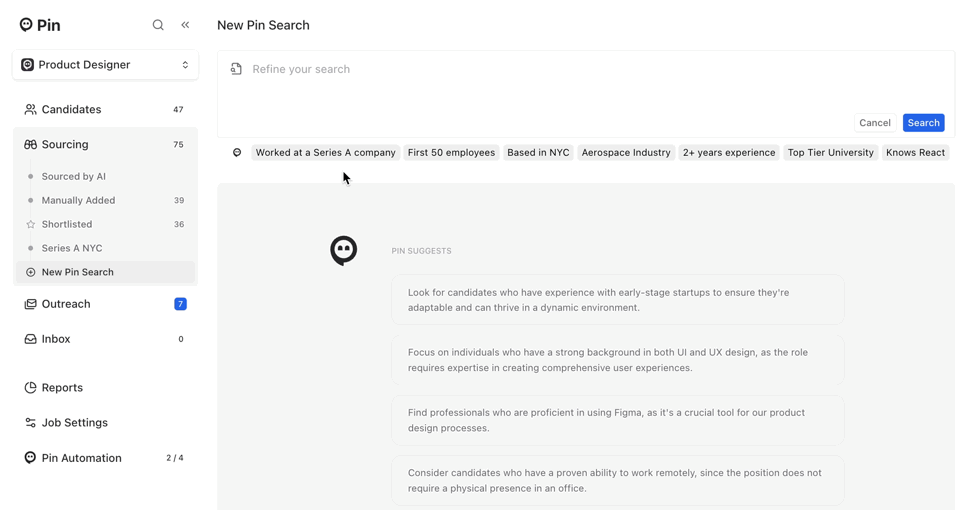Screen dimensions: 960x510
Task: Collapse the sidebar with double-chevron icon
Action: 185,25
